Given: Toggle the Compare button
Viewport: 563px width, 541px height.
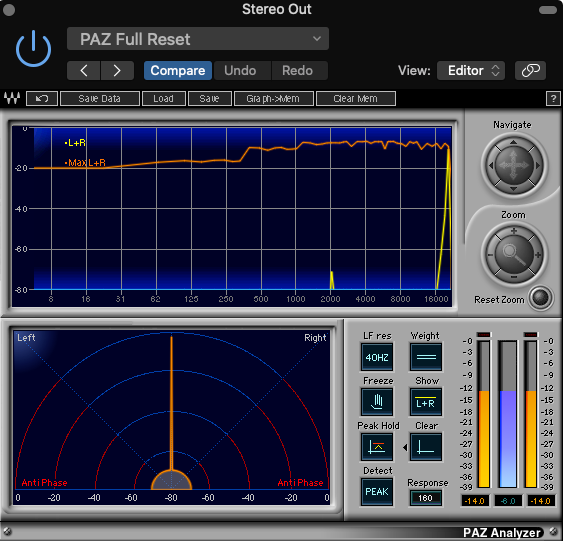Looking at the screenshot, I should (178, 70).
